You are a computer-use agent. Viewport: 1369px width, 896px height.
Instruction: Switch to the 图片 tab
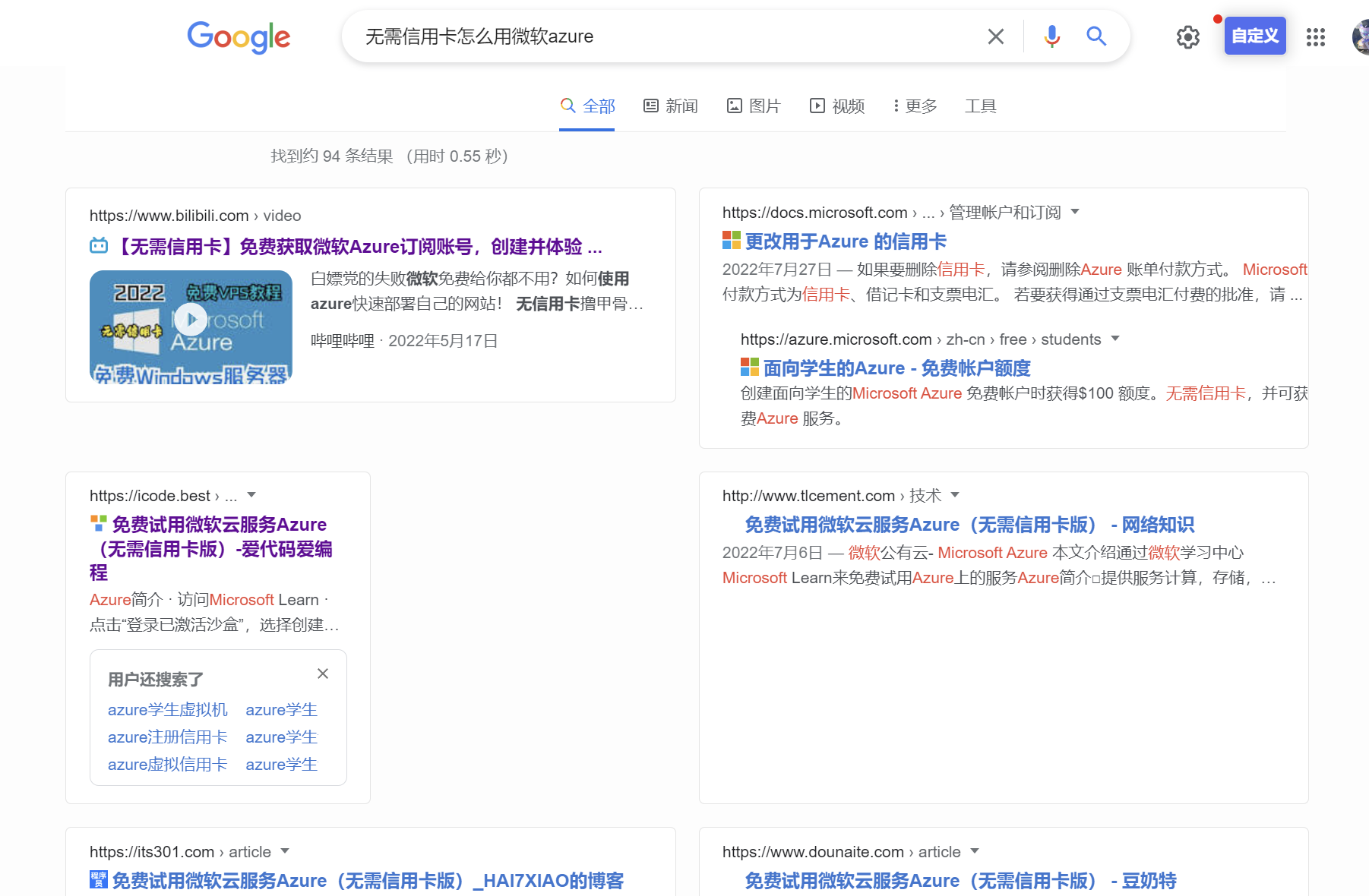[x=754, y=106]
